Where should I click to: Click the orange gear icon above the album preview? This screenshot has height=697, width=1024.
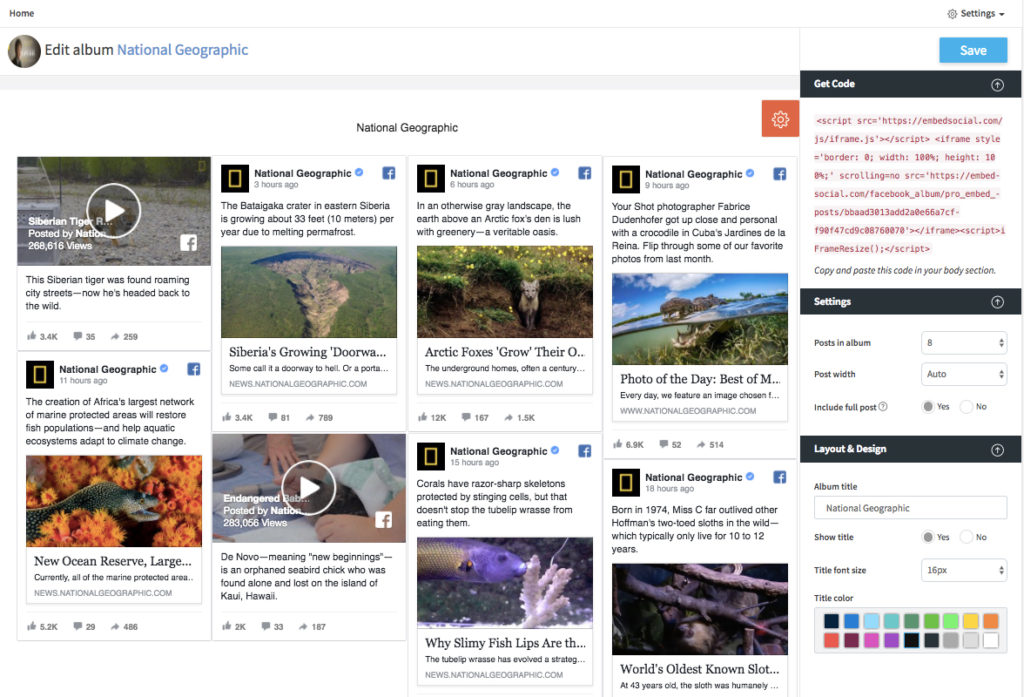coord(780,118)
